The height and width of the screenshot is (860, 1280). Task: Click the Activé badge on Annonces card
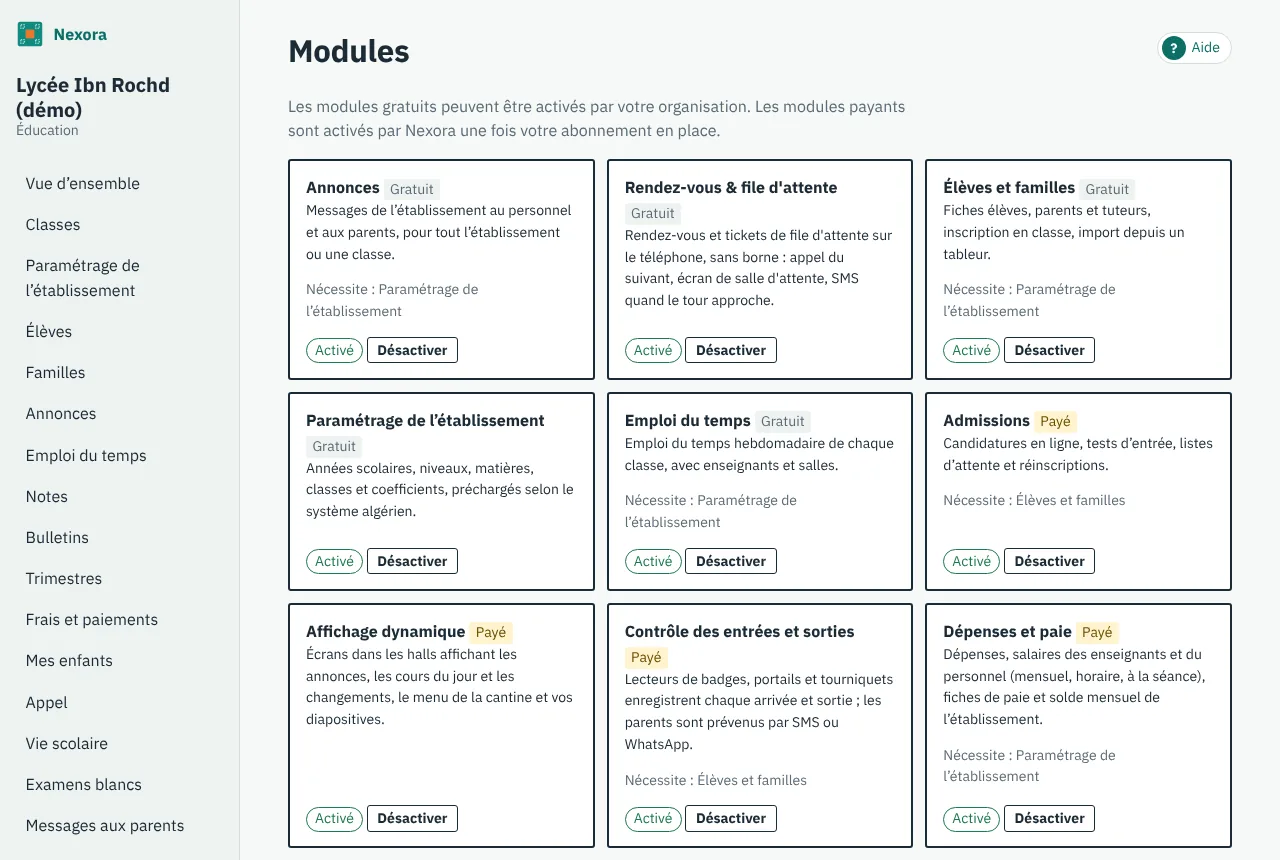[334, 350]
